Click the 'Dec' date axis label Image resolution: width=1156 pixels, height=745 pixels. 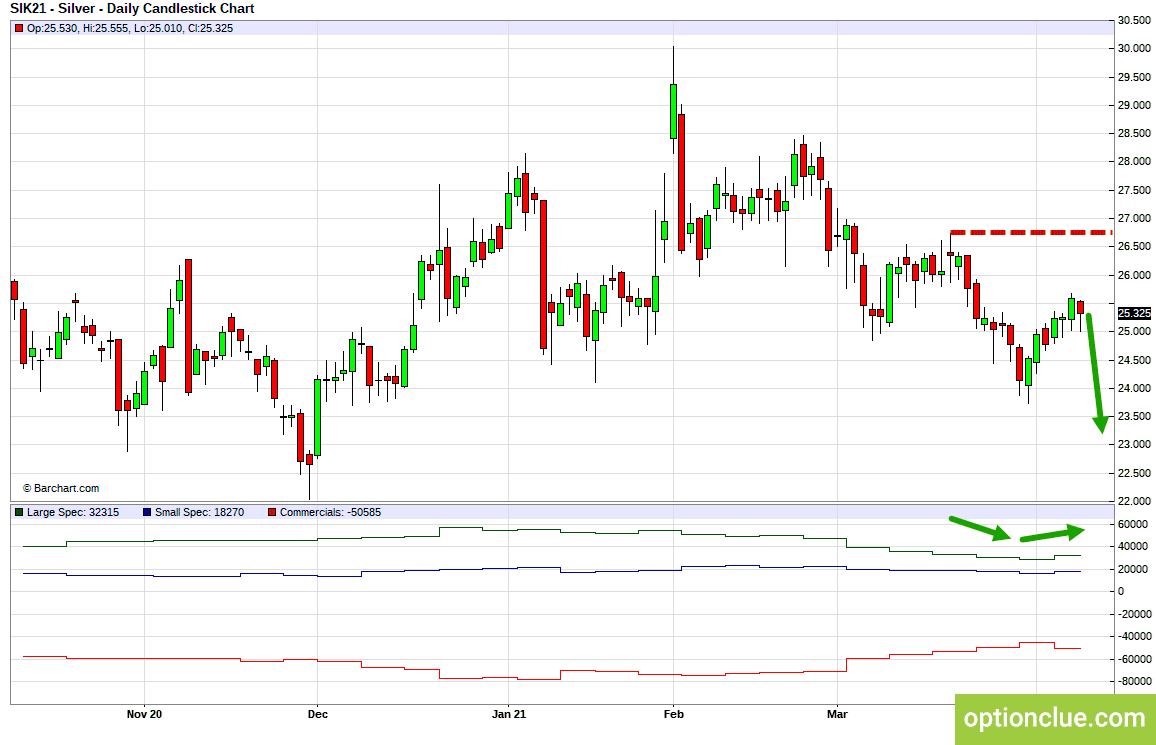318,714
